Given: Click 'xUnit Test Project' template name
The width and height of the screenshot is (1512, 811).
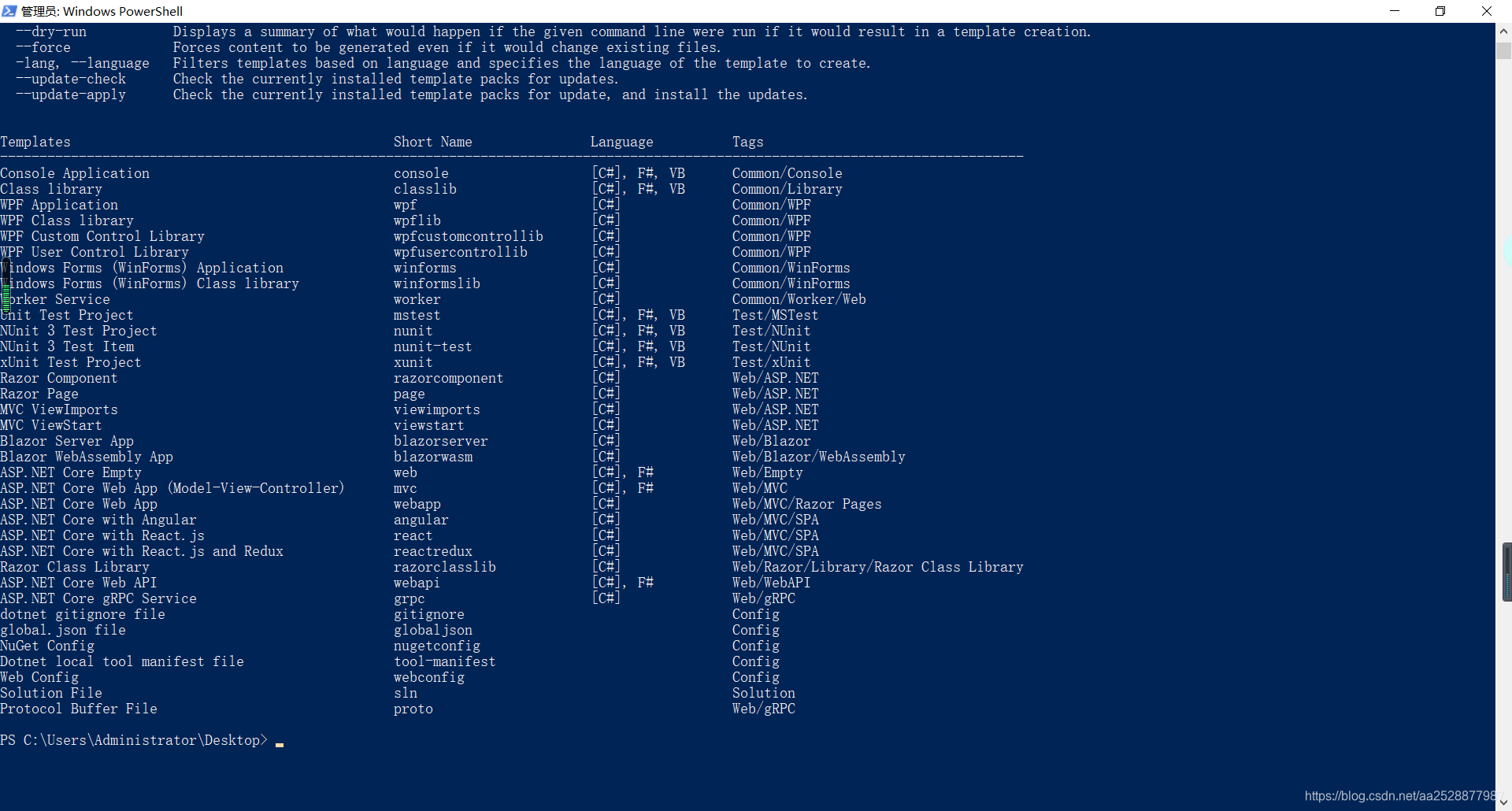Looking at the screenshot, I should 71,362.
